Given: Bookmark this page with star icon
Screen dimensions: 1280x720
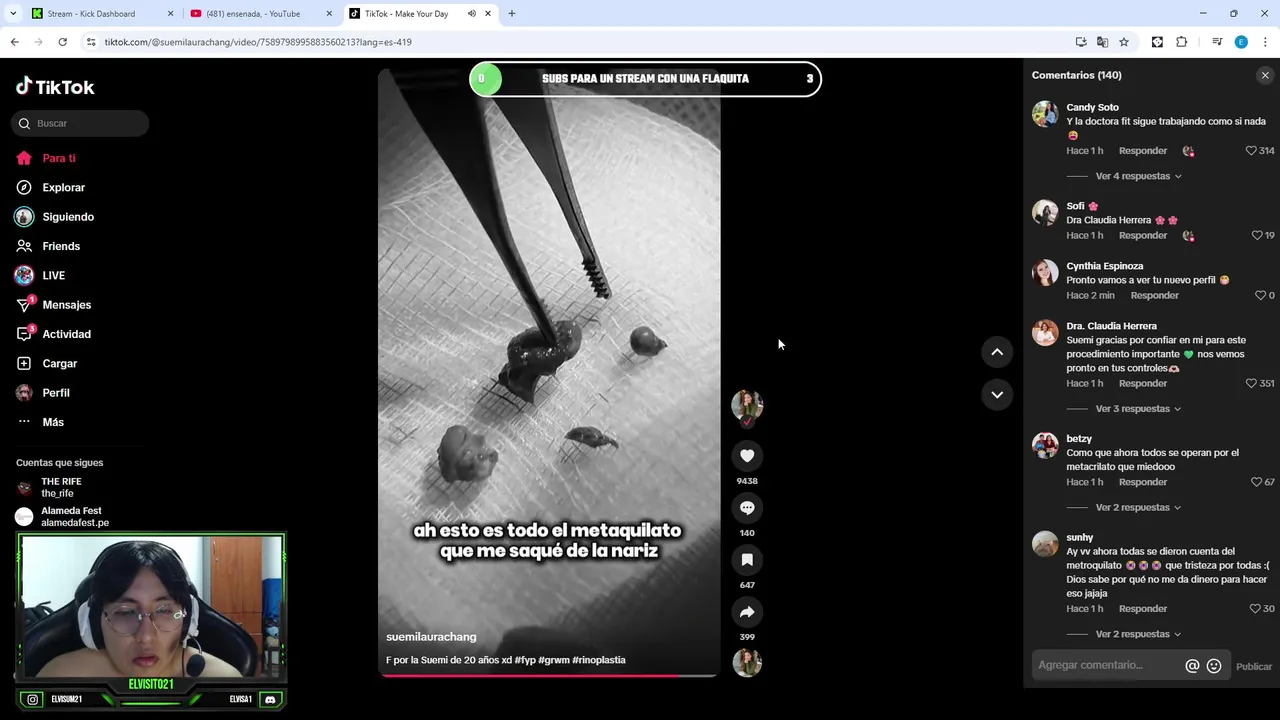Looking at the screenshot, I should point(1124,42).
